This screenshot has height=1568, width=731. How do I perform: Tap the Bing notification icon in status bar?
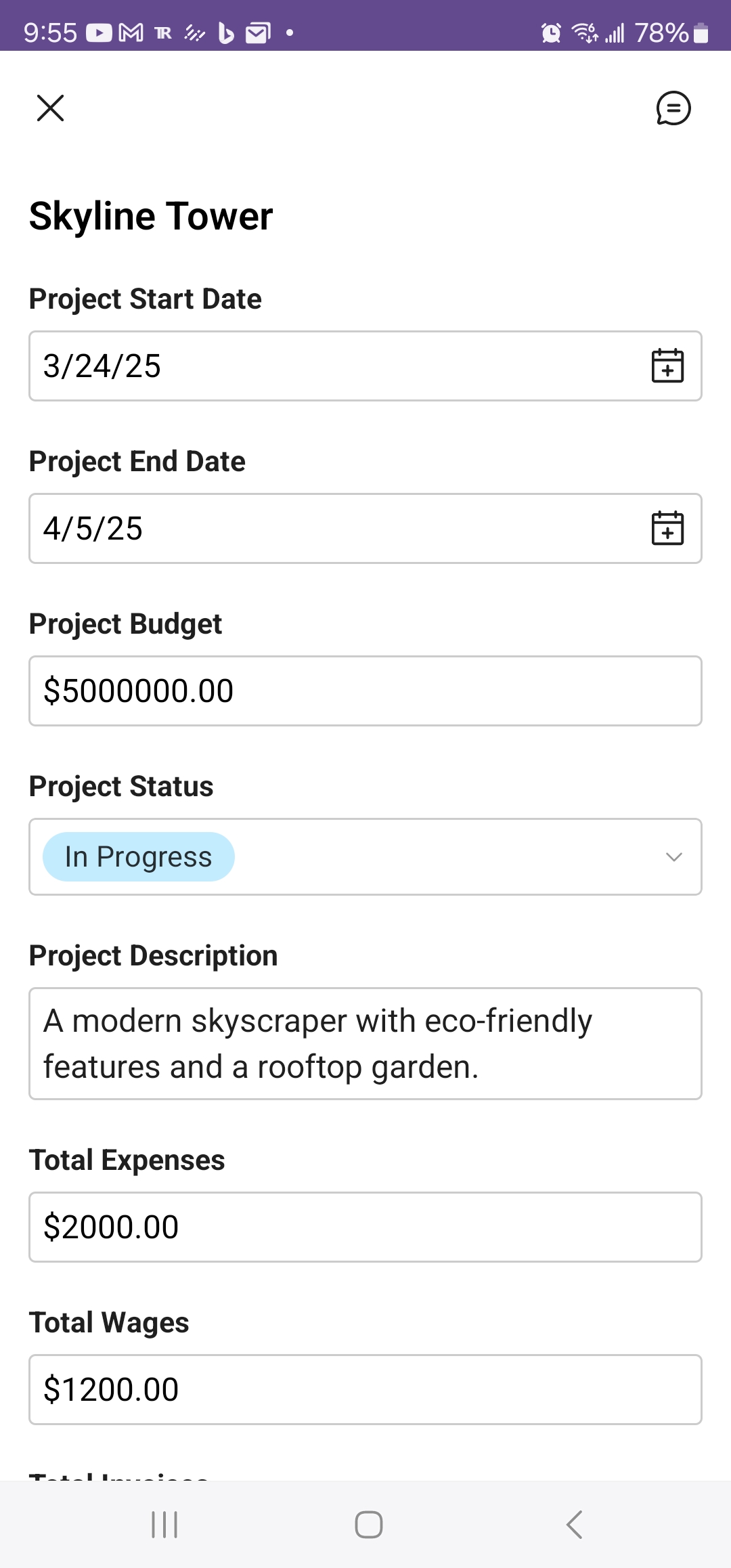tap(226, 32)
